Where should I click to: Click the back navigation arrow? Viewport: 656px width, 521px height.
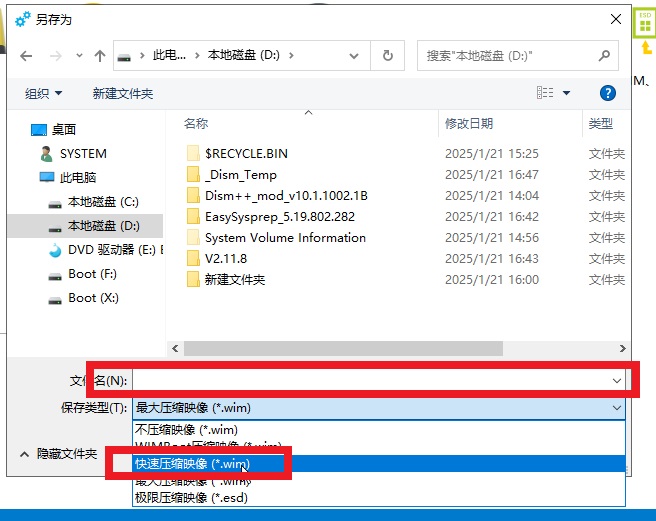[26, 56]
